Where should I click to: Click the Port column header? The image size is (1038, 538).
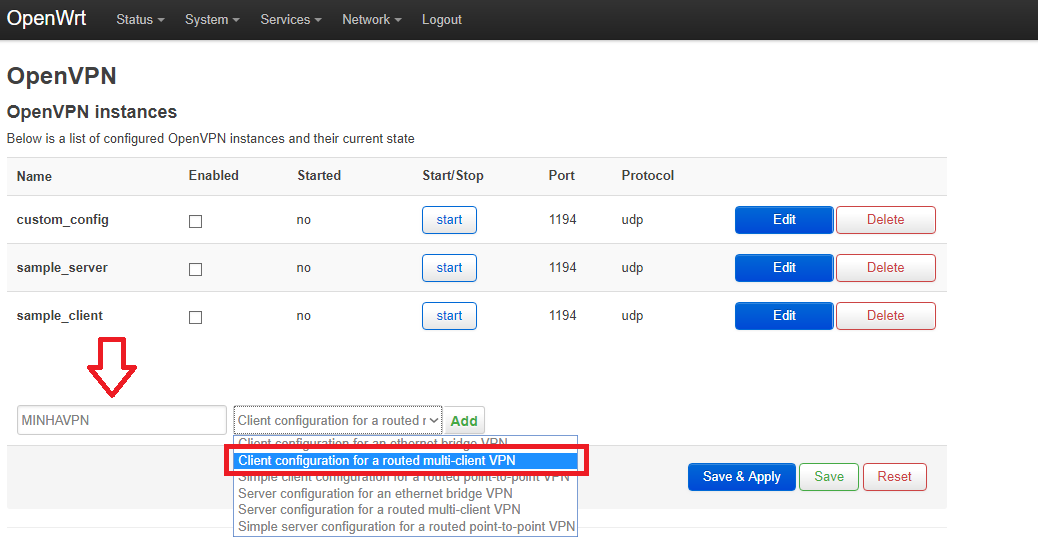(561, 175)
